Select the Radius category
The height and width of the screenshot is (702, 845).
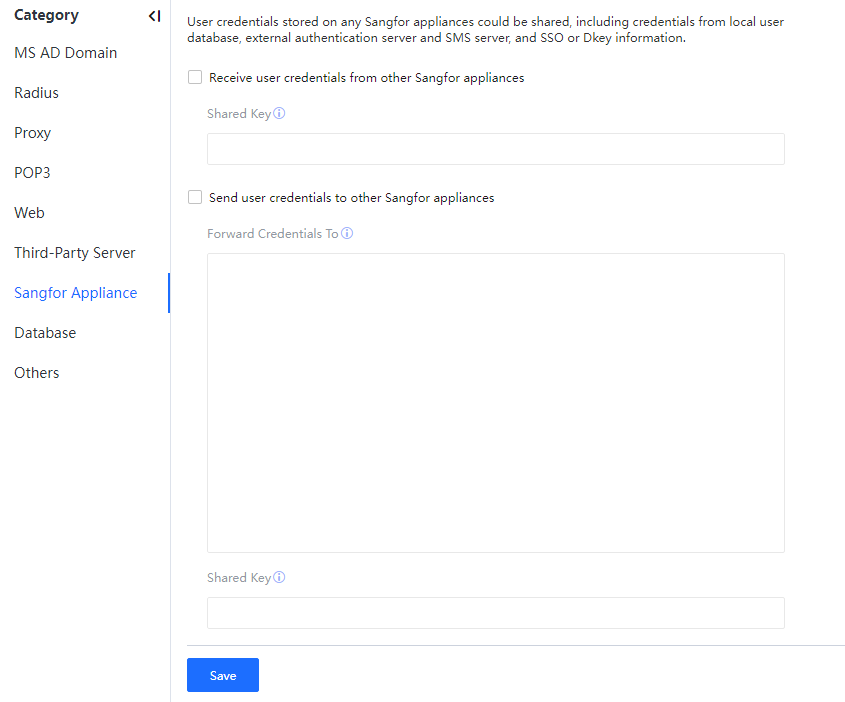click(x=36, y=93)
